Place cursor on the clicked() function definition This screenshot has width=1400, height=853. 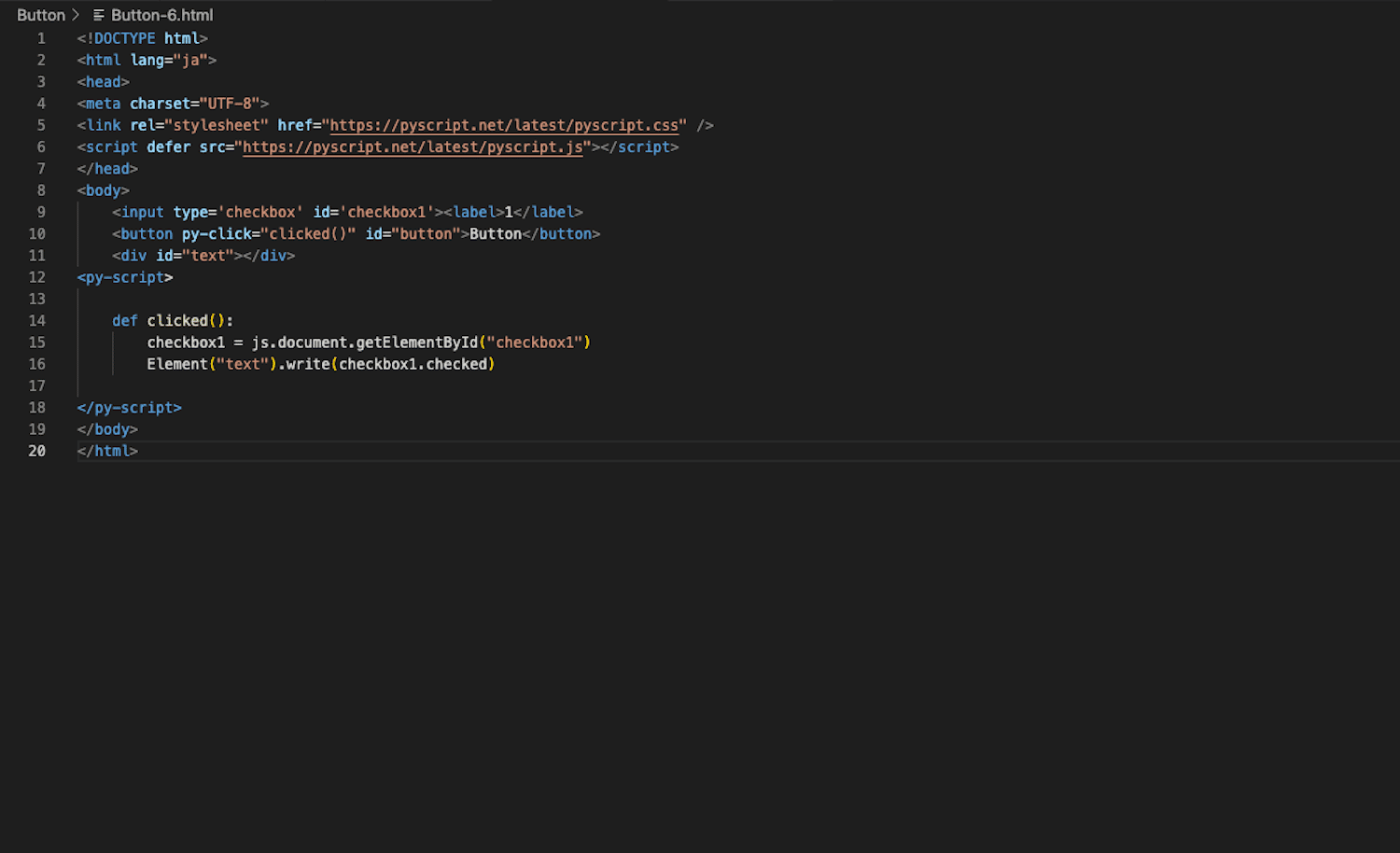pos(177,320)
